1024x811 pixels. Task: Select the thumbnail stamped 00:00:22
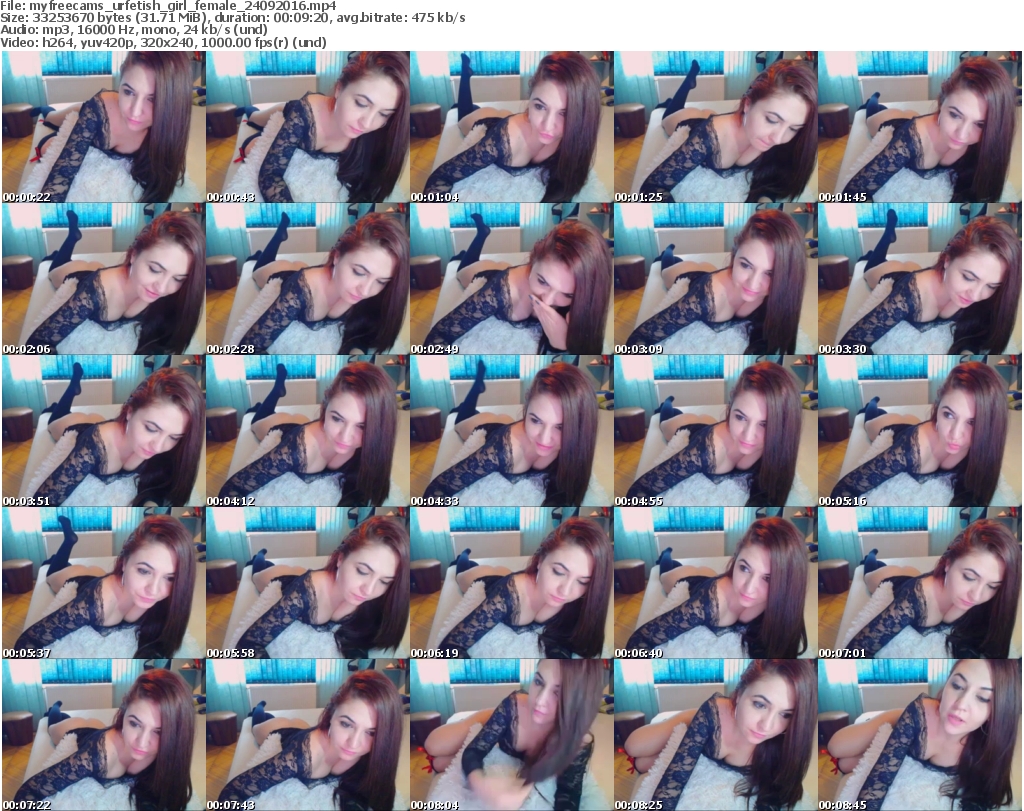pyautogui.click(x=103, y=127)
